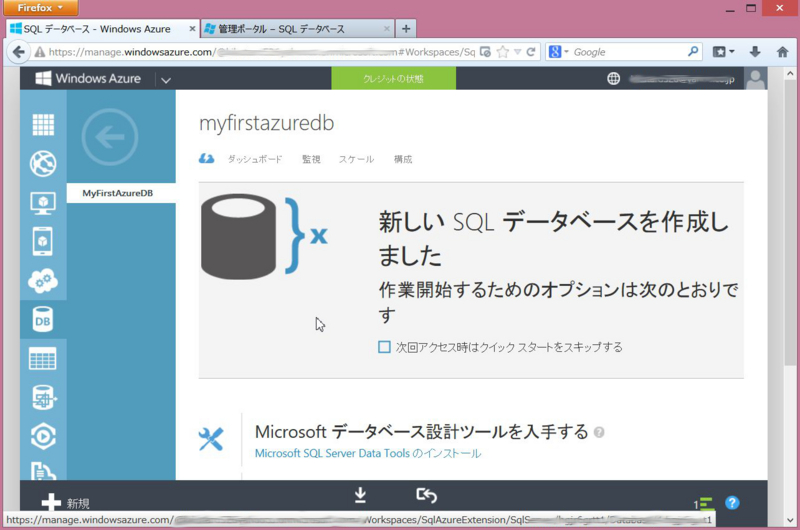Viewport: 800px width, 530px height.
Task: Bookmark this page with the star
Action: [x=503, y=52]
